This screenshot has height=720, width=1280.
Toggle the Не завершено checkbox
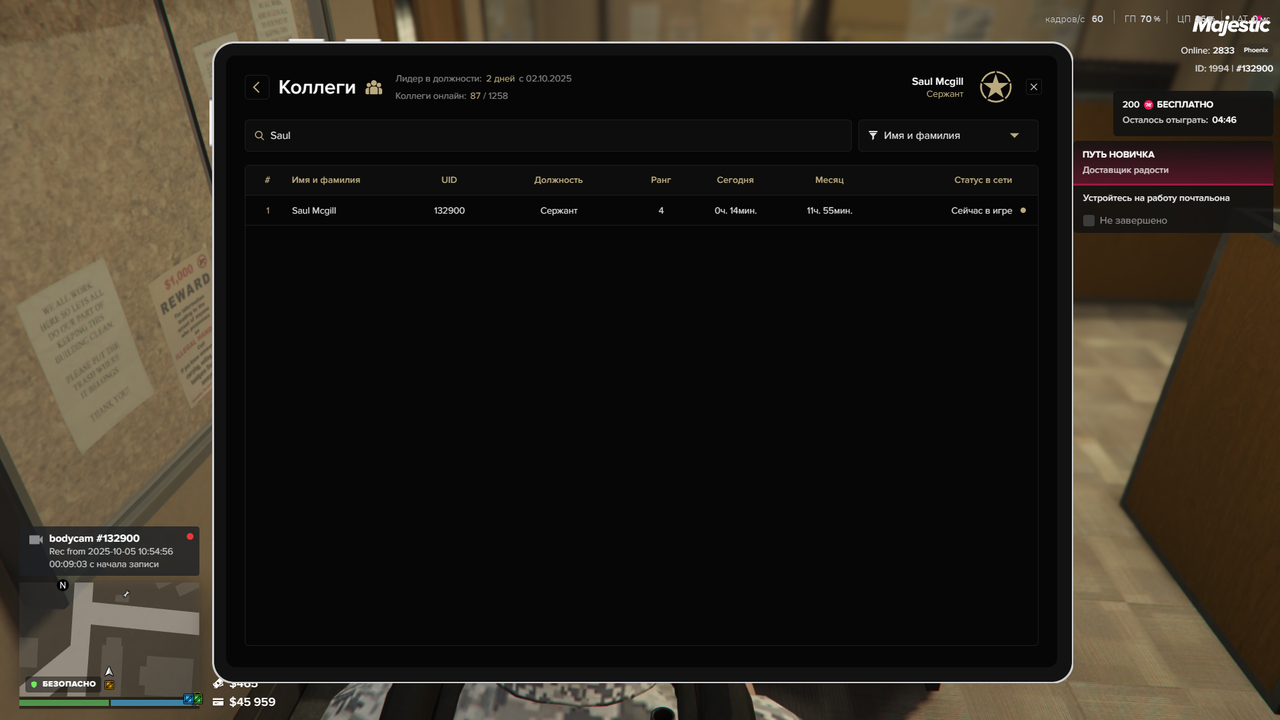pos(1089,220)
